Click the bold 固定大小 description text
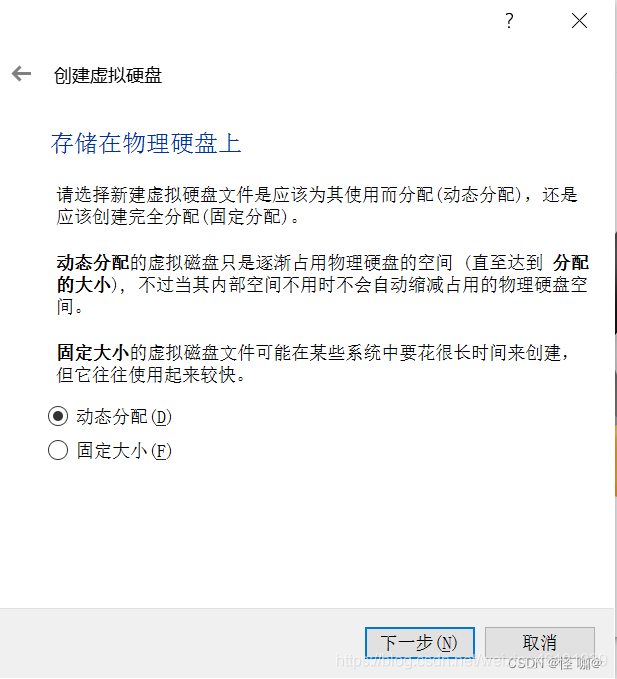 click(x=93, y=352)
